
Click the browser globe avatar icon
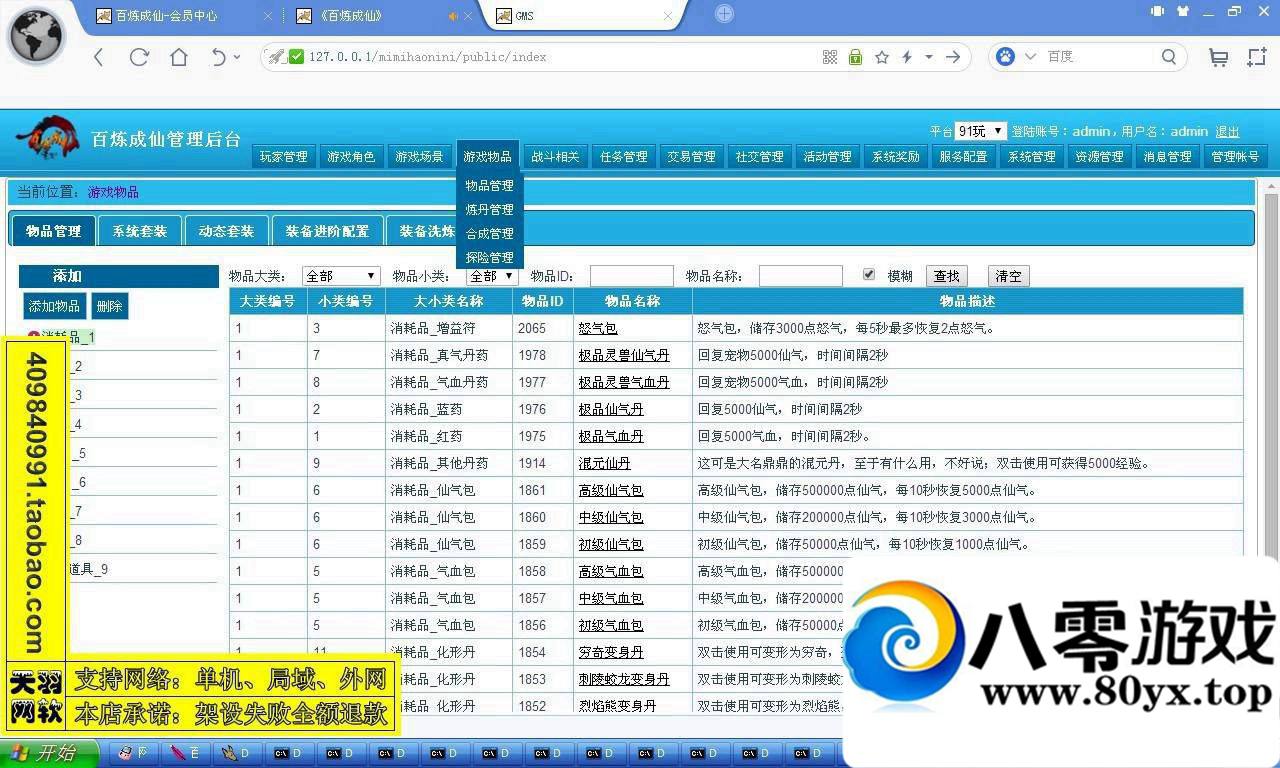(x=37, y=37)
